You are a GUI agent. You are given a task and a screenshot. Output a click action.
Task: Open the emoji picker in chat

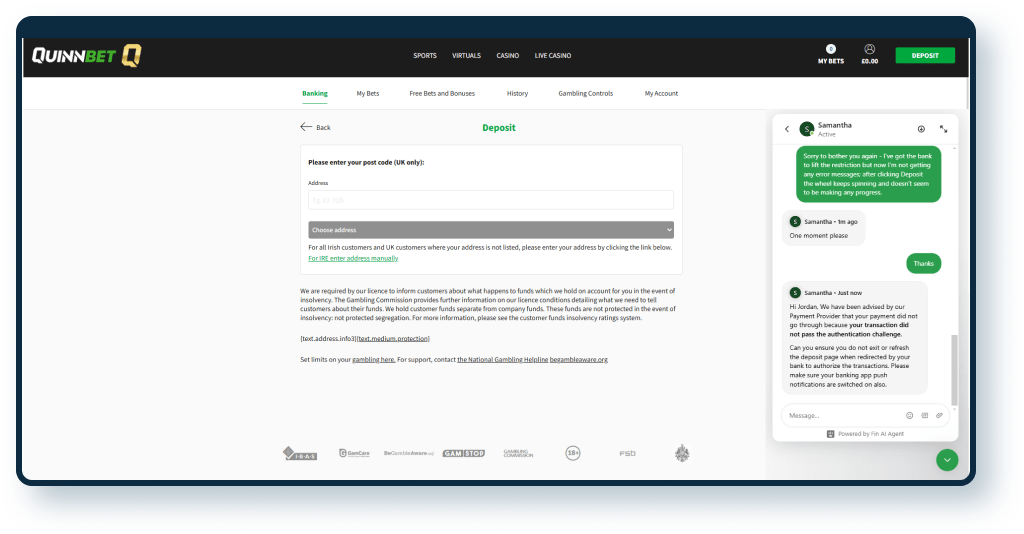pyautogui.click(x=909, y=415)
